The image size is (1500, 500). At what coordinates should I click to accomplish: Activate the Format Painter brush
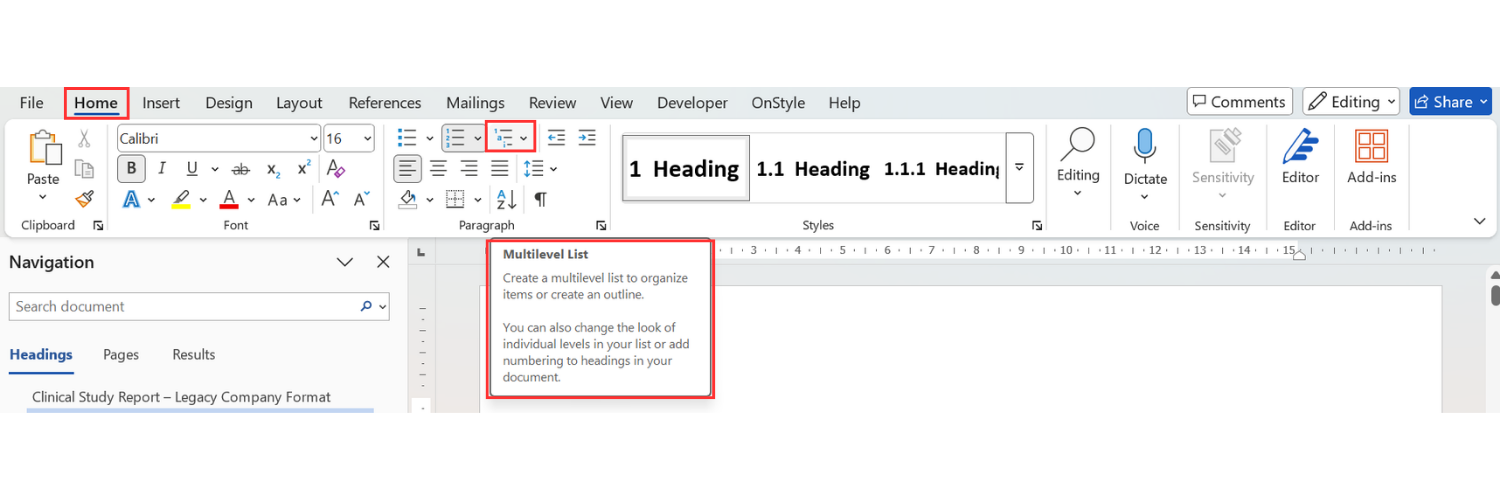pos(85,199)
